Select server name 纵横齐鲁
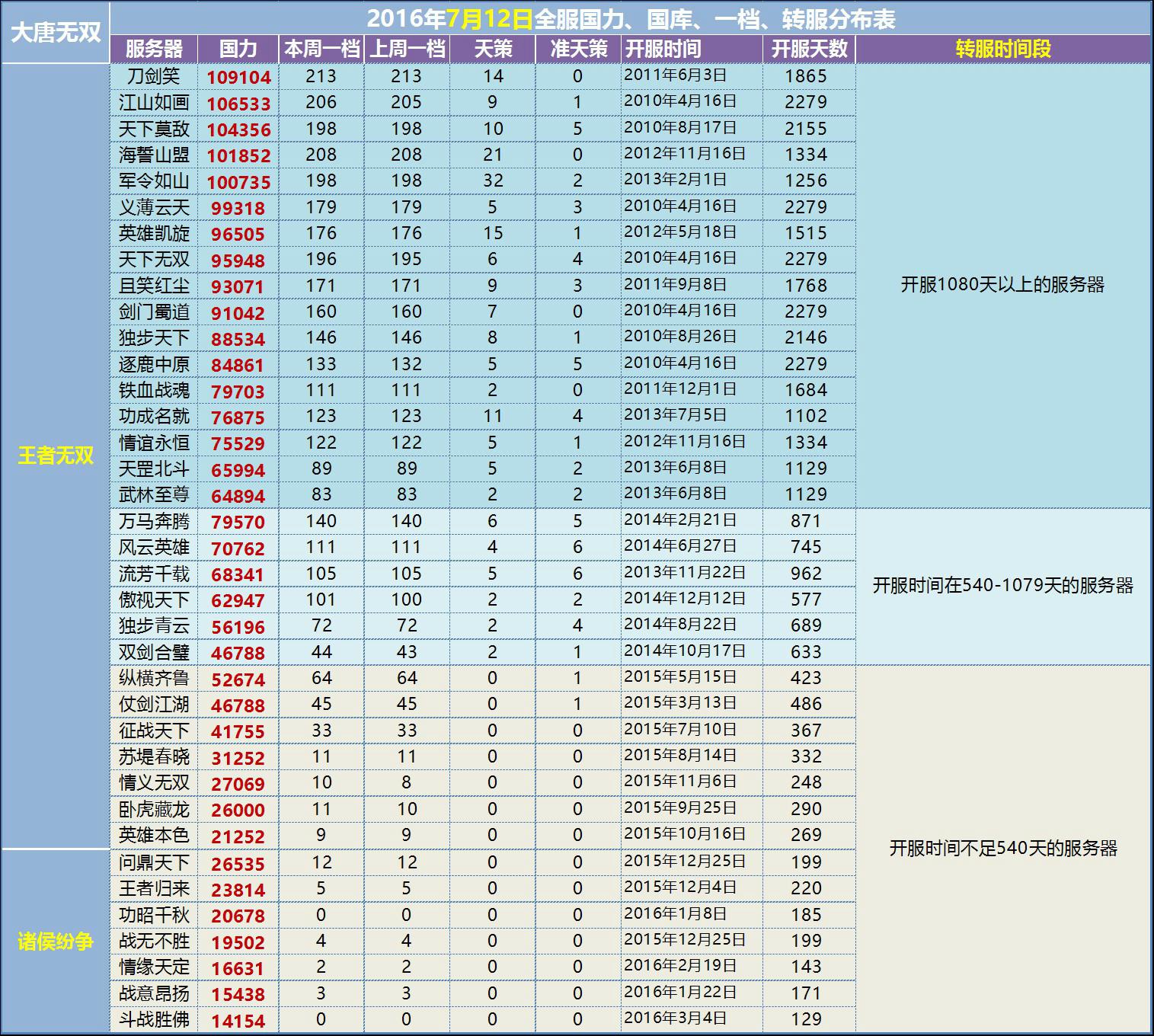Viewport: 1154px width, 1036px height. tap(154, 678)
